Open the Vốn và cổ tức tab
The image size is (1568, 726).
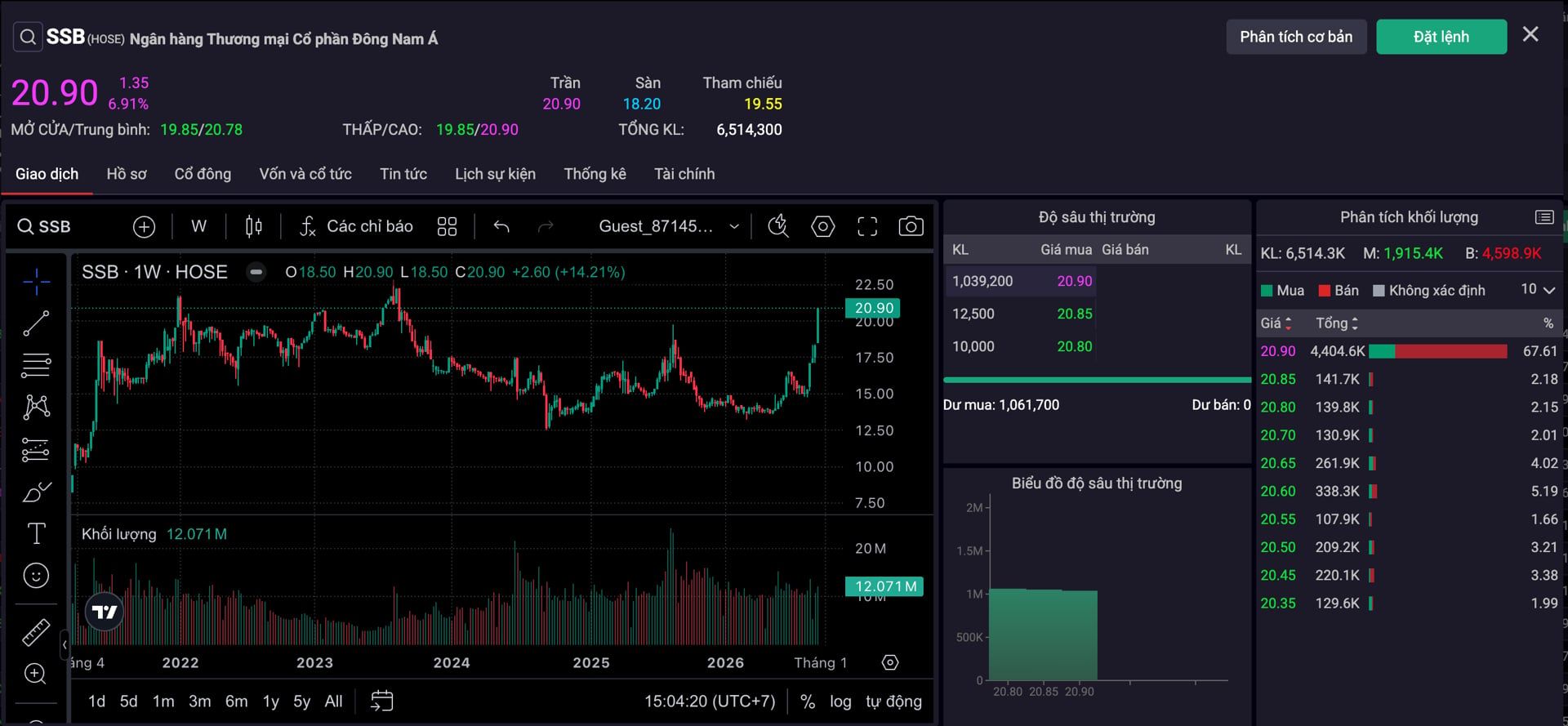click(x=305, y=174)
